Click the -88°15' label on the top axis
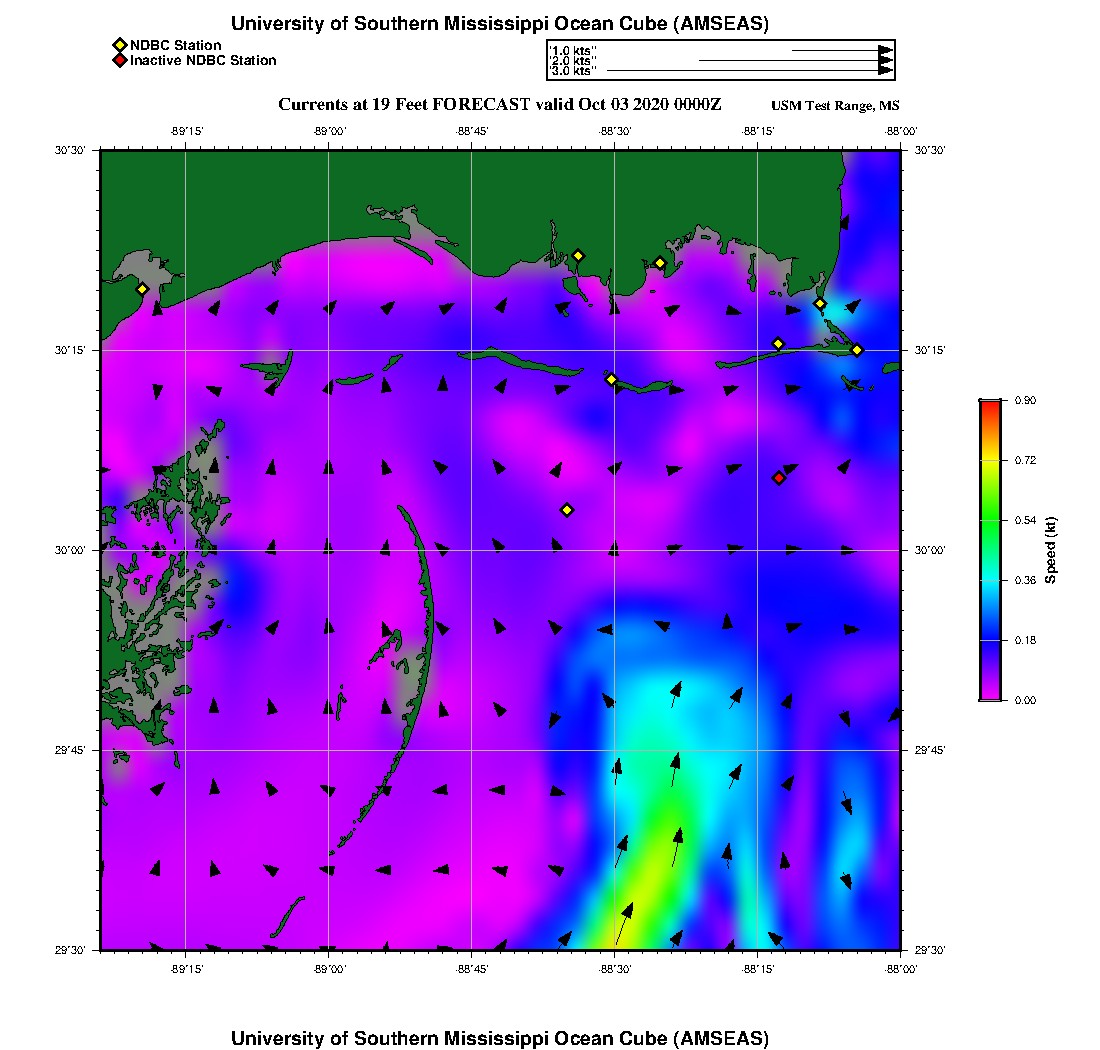Screen dimensions: 1100x1050 click(x=758, y=131)
